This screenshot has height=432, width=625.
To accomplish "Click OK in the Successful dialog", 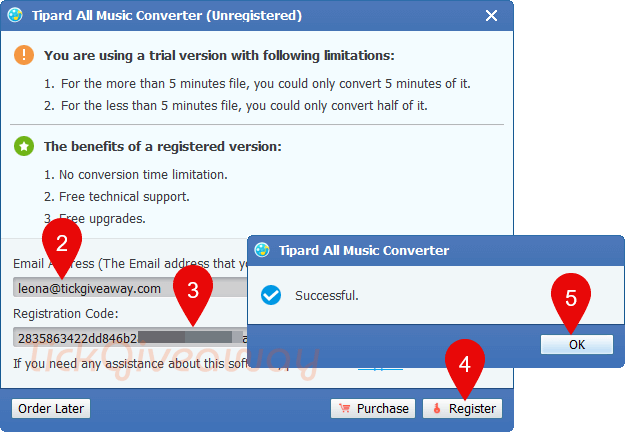I will 577,344.
